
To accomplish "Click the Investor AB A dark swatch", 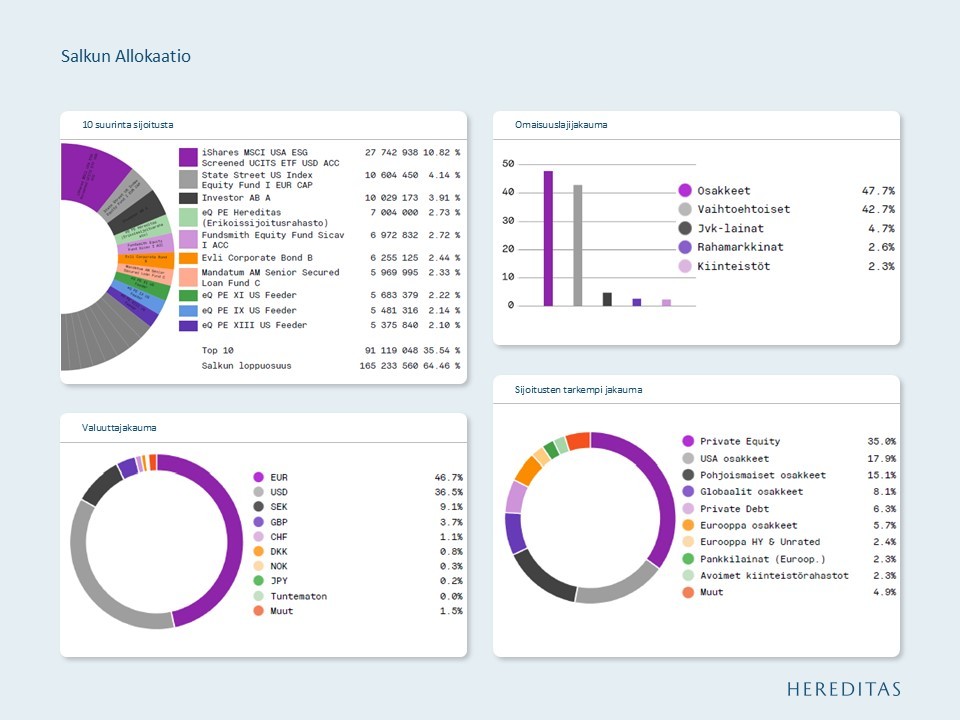I will pos(188,198).
